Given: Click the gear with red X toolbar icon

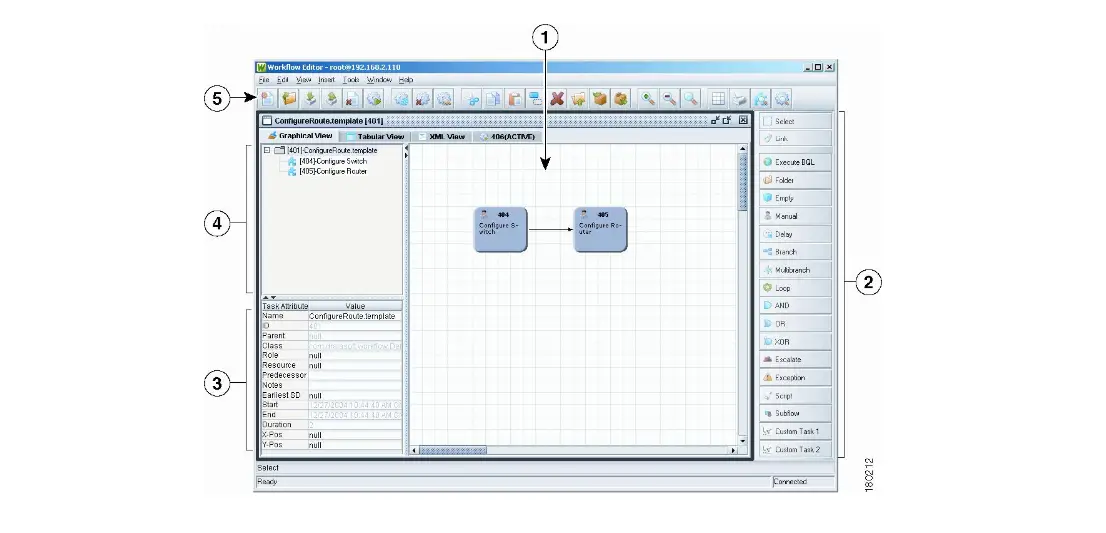Looking at the screenshot, I should (x=423, y=99).
